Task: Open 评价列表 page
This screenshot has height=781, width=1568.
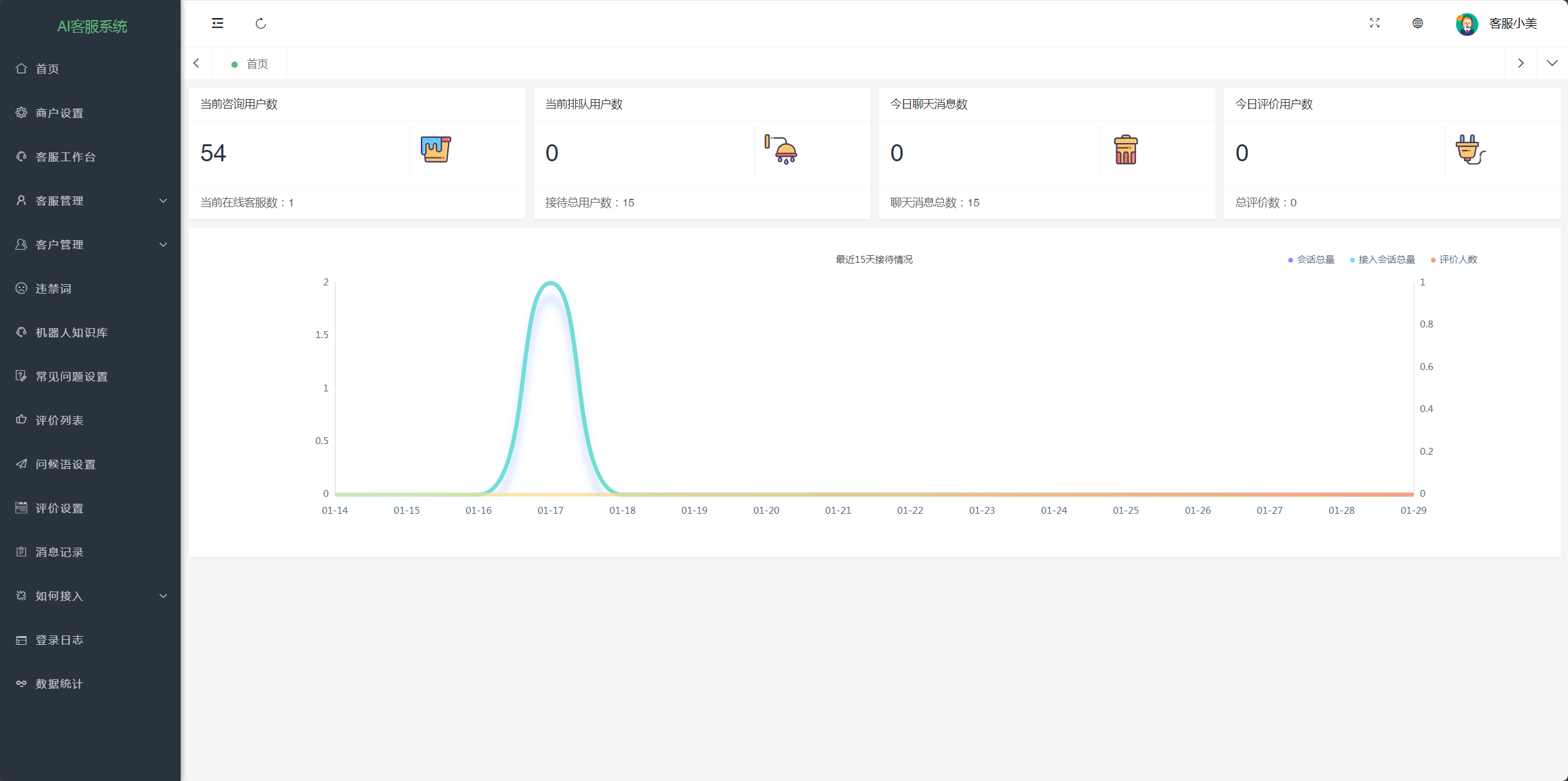Action: click(x=90, y=420)
